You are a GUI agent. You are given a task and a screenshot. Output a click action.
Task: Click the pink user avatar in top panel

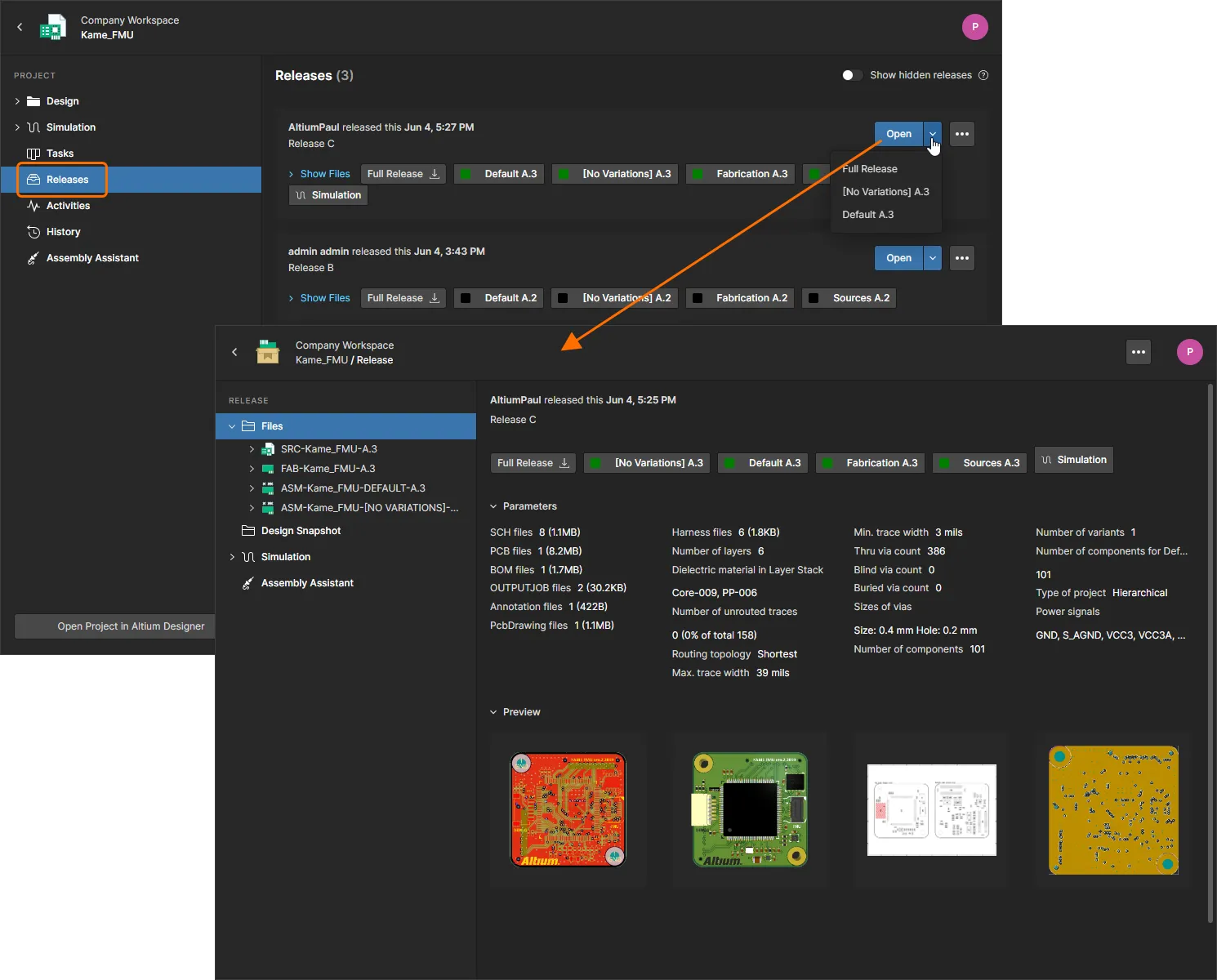(x=974, y=27)
